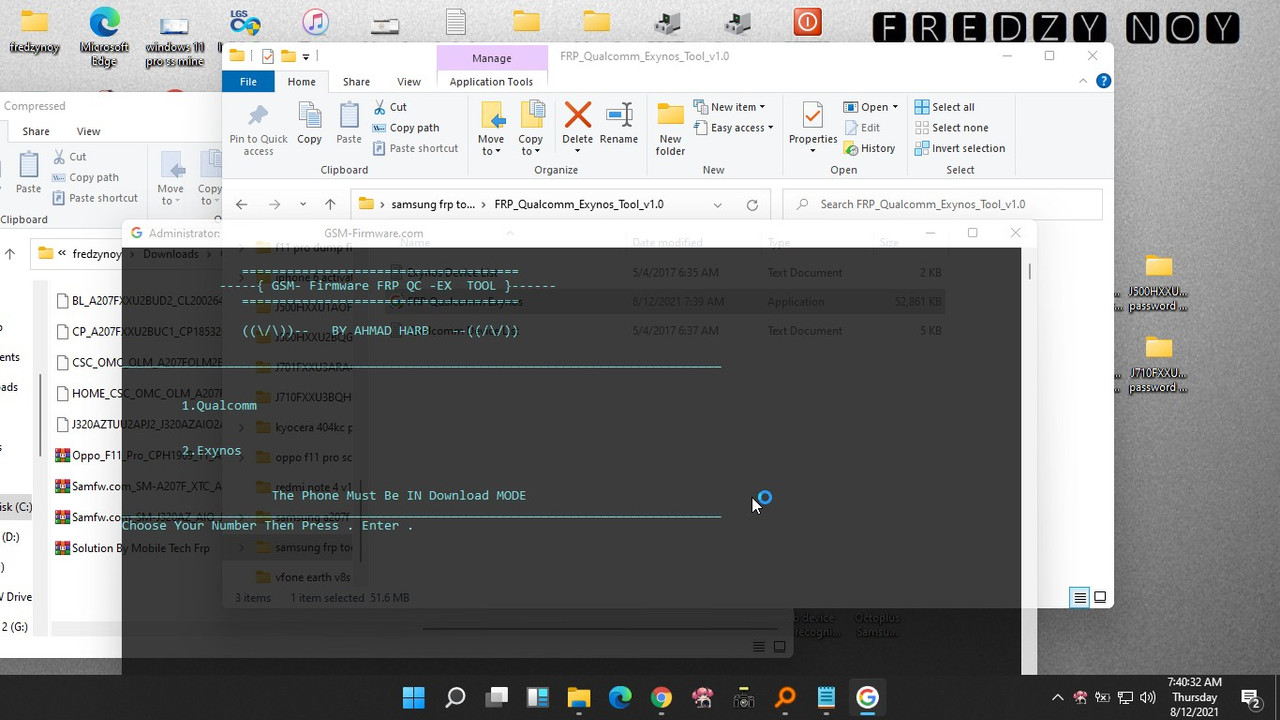Click Cut in the Compressed window ribbon
Viewport: 1280px width, 720px height.
coord(68,157)
